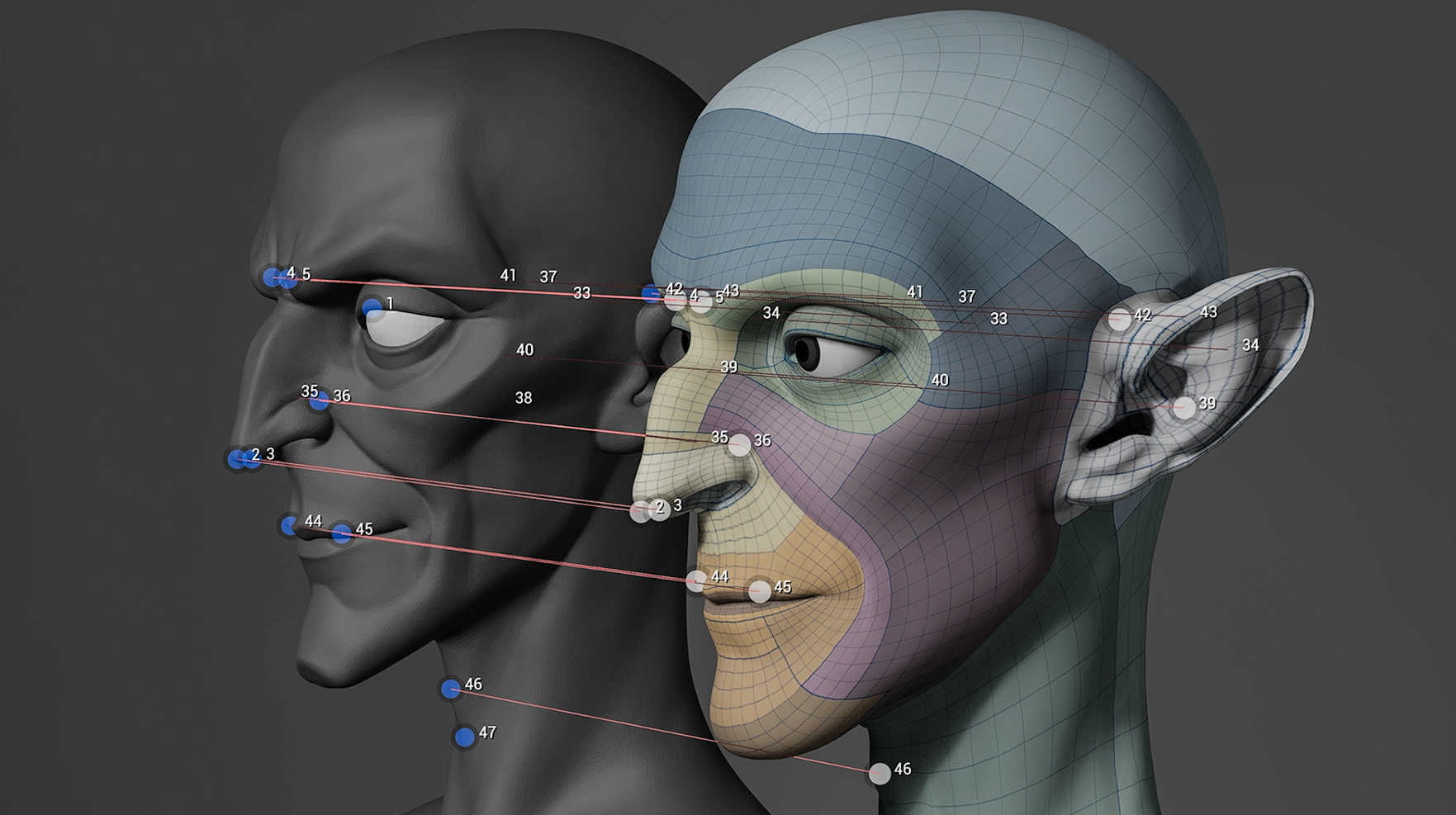Click label "34" near wireframe head's eye
Viewport: 1456px width, 815px height.
coord(771,313)
